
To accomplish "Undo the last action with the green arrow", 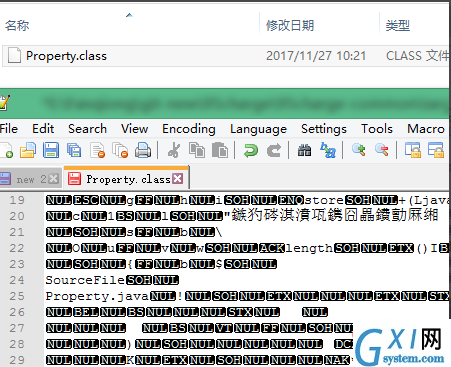I will pos(251,150).
